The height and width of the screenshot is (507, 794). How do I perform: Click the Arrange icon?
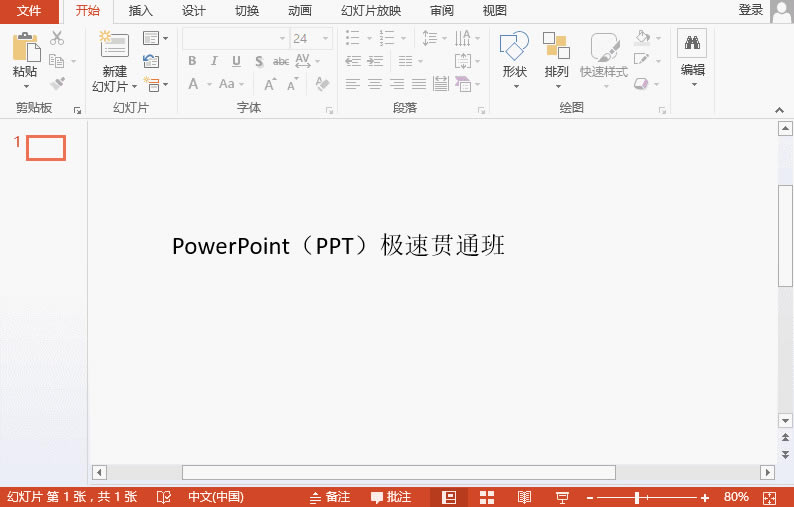click(556, 46)
